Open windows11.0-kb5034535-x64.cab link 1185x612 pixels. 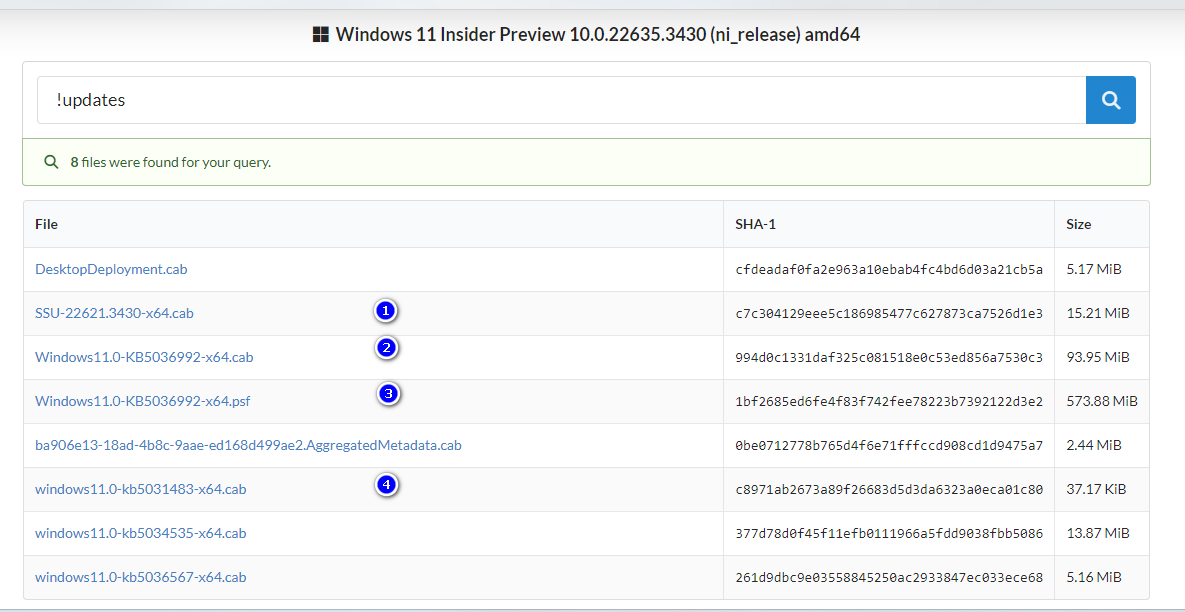click(x=141, y=533)
